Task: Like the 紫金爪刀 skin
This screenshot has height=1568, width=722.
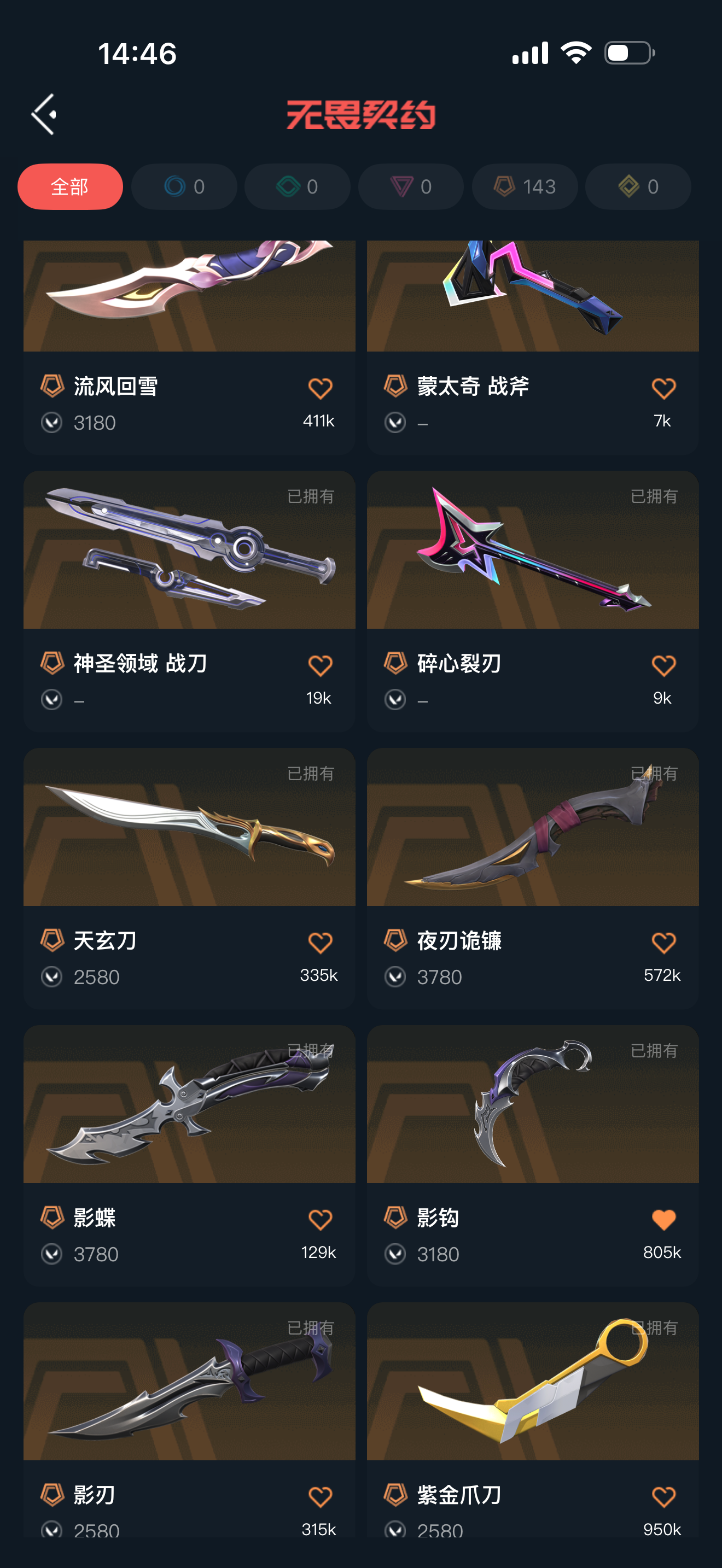Action: [x=663, y=1497]
